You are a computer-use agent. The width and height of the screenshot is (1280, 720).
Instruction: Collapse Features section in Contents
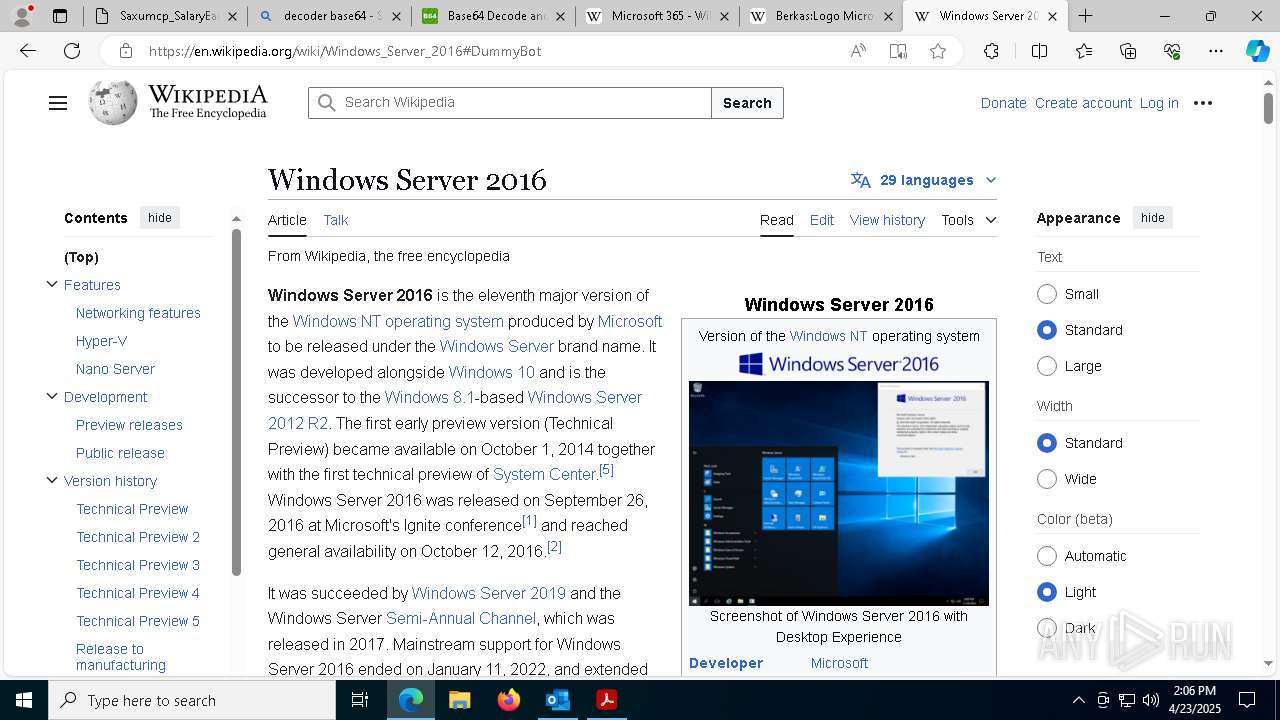(x=52, y=285)
